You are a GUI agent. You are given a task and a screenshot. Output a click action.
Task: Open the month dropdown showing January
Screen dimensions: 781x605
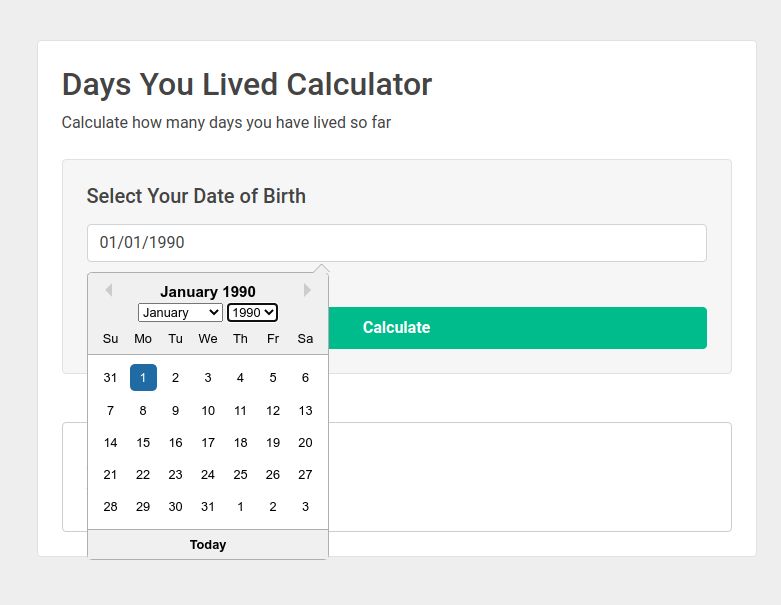pyautogui.click(x=180, y=313)
